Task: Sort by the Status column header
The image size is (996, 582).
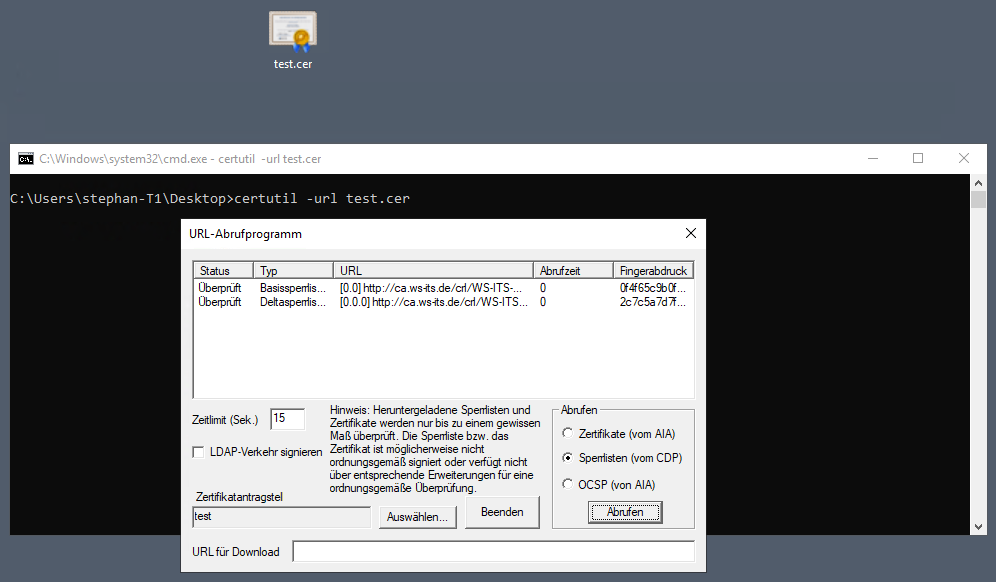Action: (223, 271)
